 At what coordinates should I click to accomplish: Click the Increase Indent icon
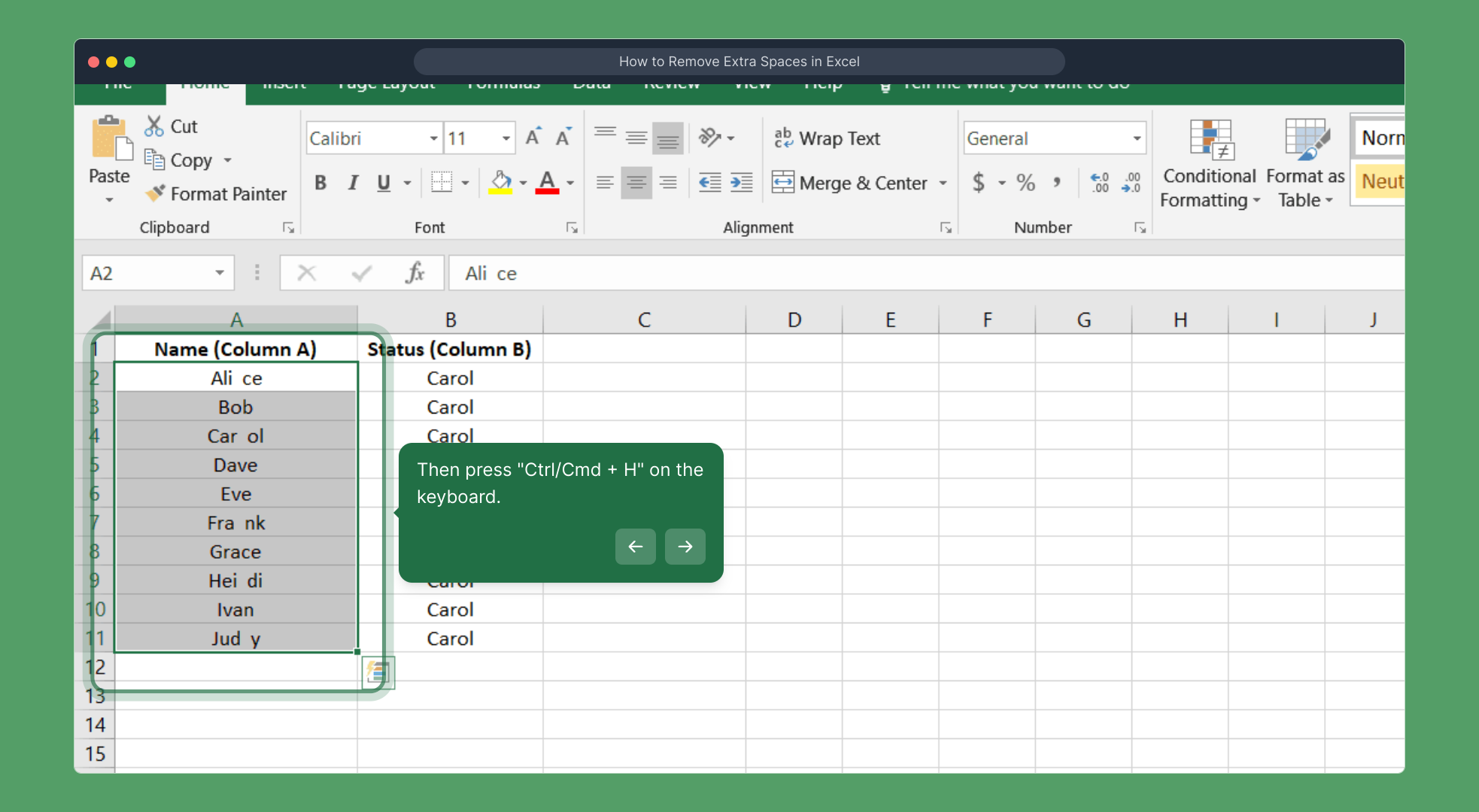coord(742,183)
